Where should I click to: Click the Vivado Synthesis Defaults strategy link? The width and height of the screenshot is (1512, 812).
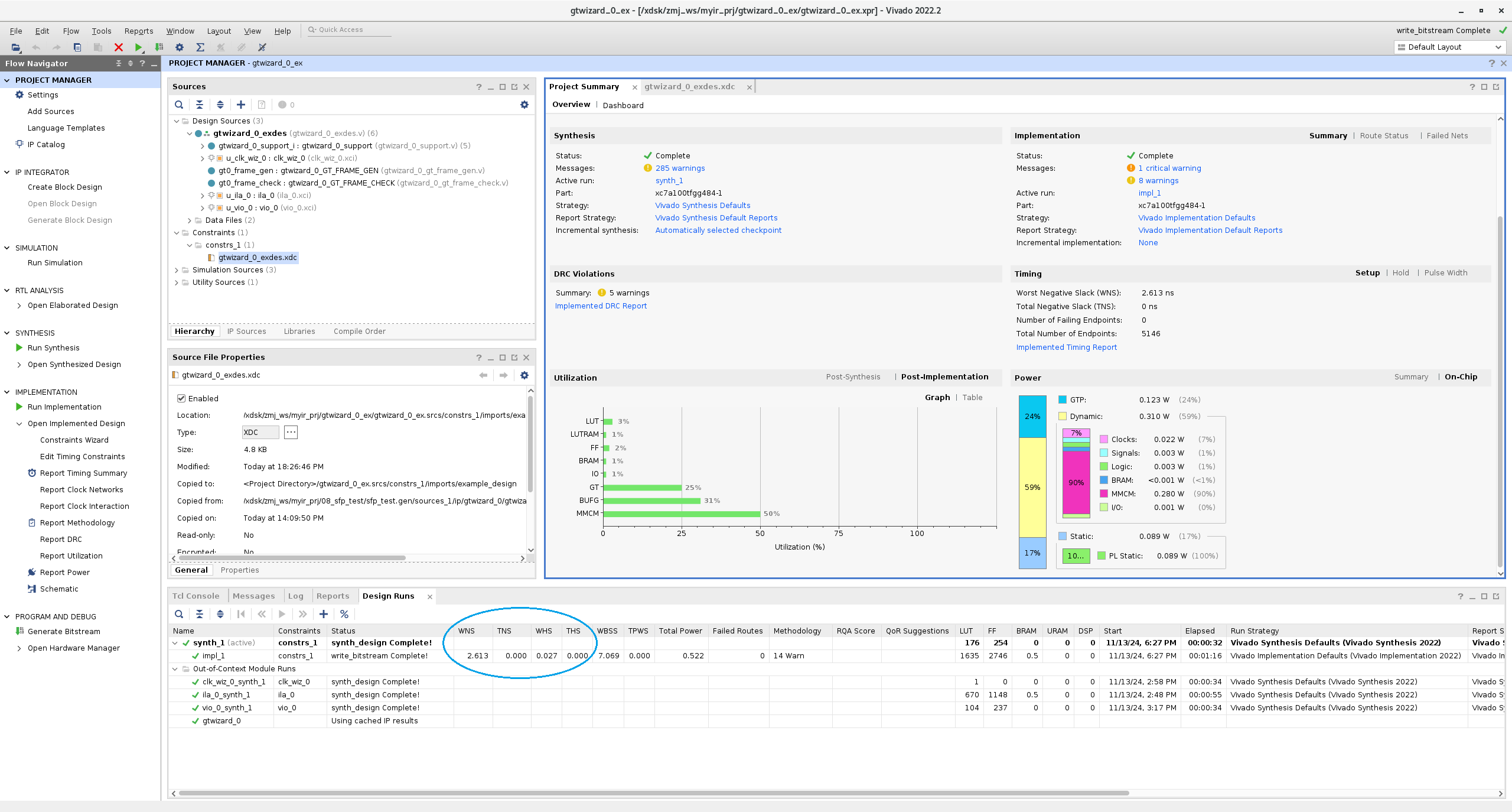[x=703, y=205]
